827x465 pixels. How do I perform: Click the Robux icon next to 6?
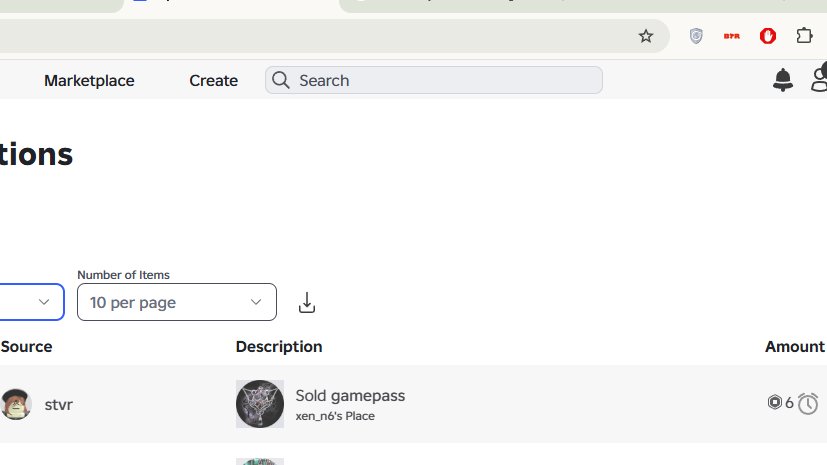tap(774, 402)
